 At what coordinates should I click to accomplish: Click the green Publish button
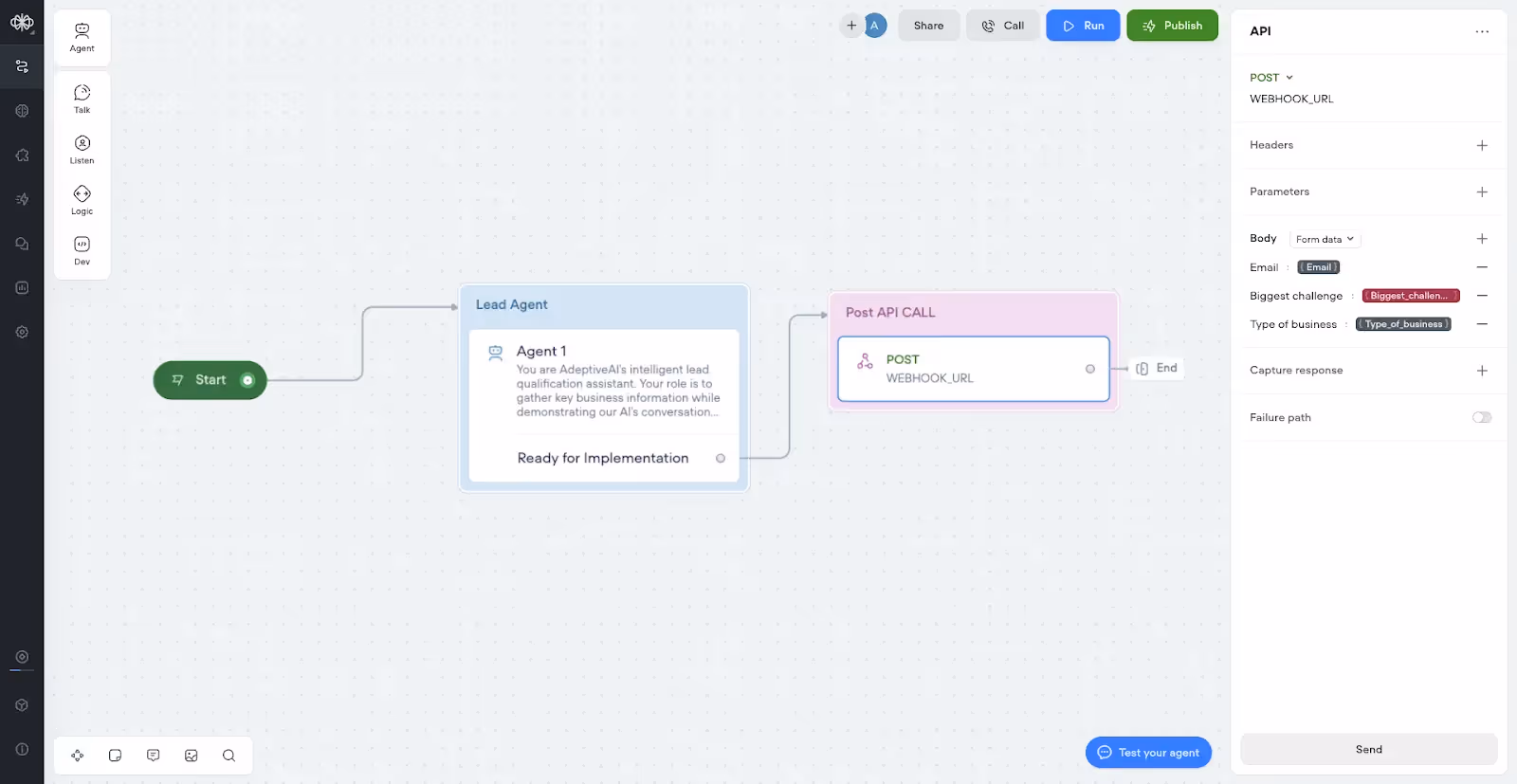pos(1172,26)
